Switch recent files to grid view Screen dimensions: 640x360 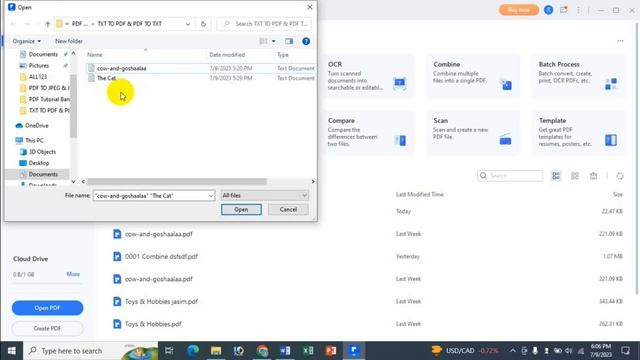point(575,176)
